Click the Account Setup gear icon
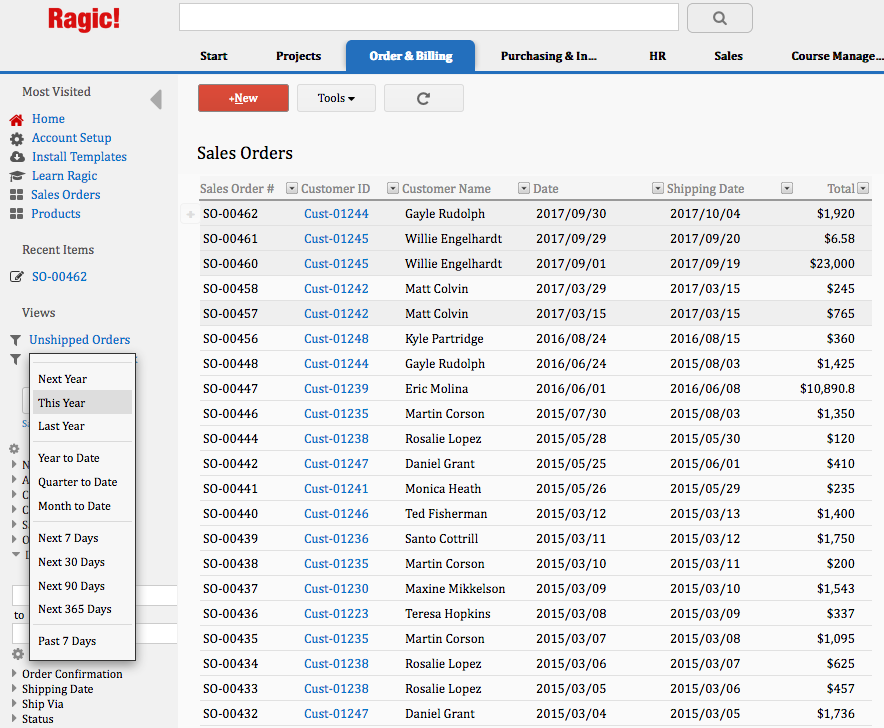The image size is (884, 728). click(x=17, y=139)
